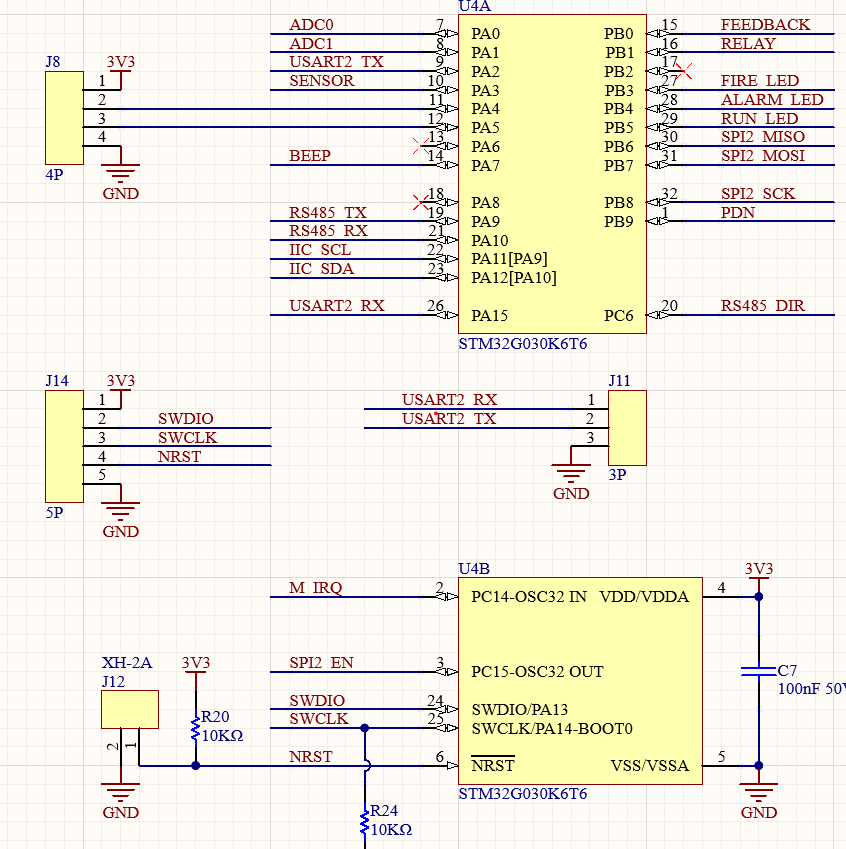
Task: Select the J12 connector body
Action: click(130, 709)
